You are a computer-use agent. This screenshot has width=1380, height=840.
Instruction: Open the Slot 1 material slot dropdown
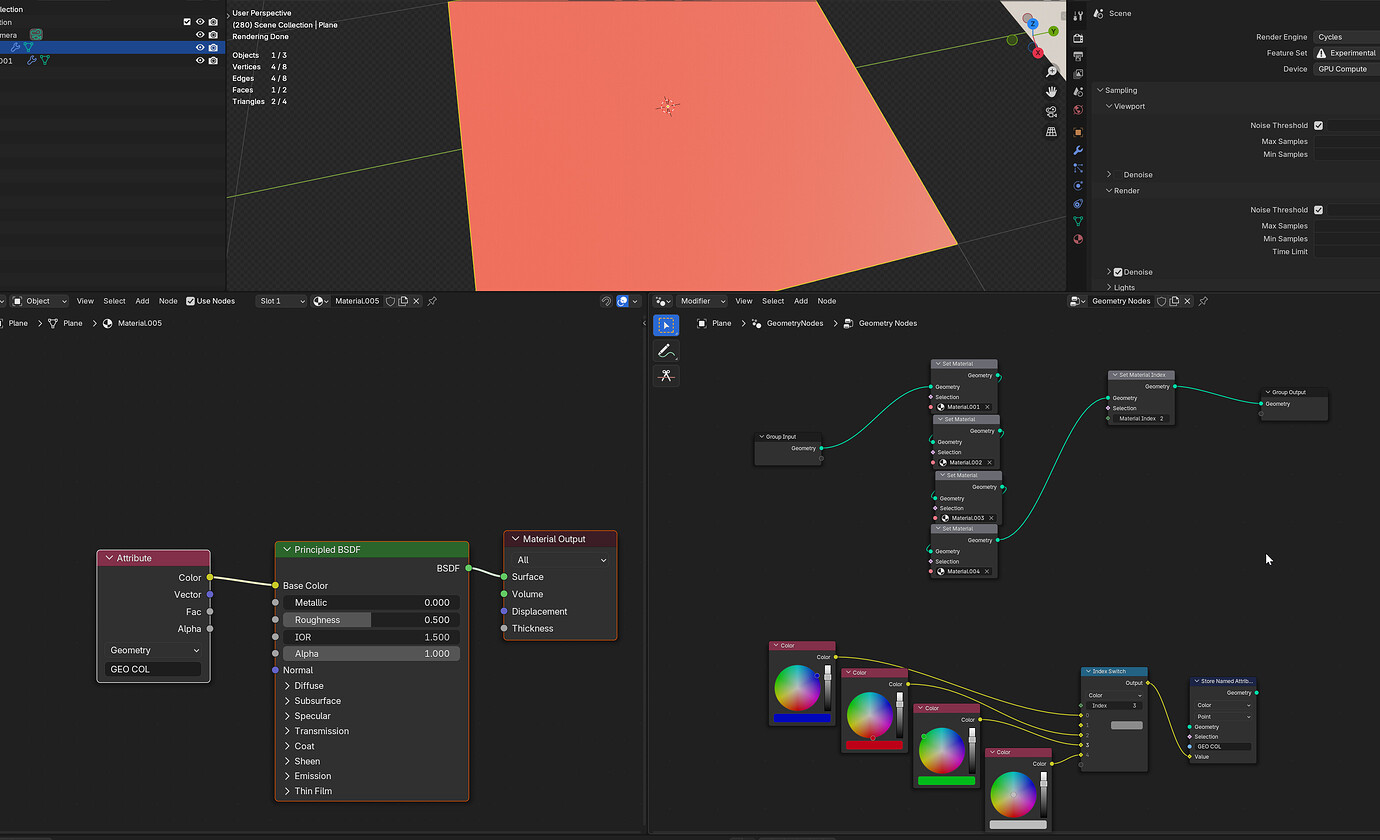(281, 301)
